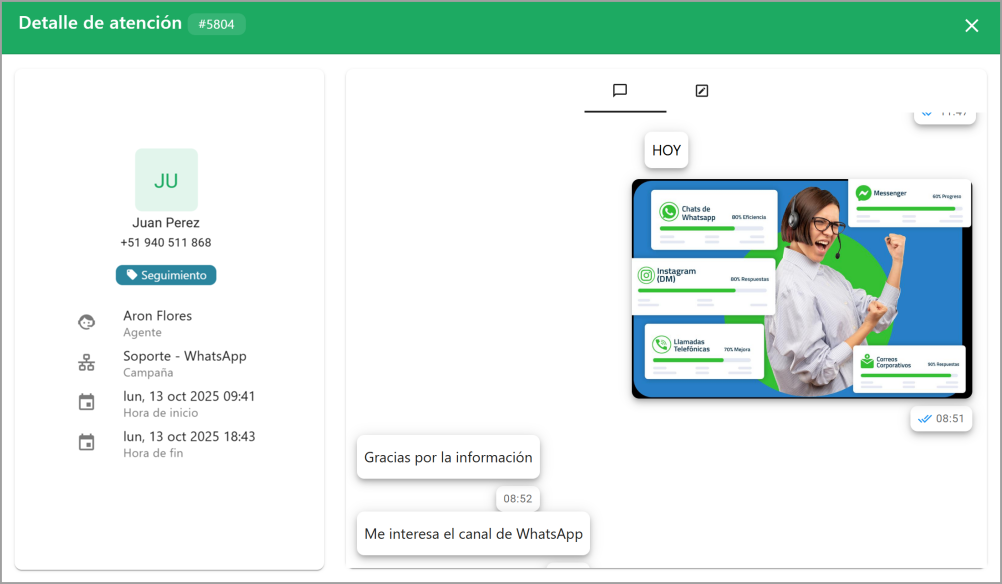Click the campaign network icon beside Soporte - WhatsApp

coord(87,363)
